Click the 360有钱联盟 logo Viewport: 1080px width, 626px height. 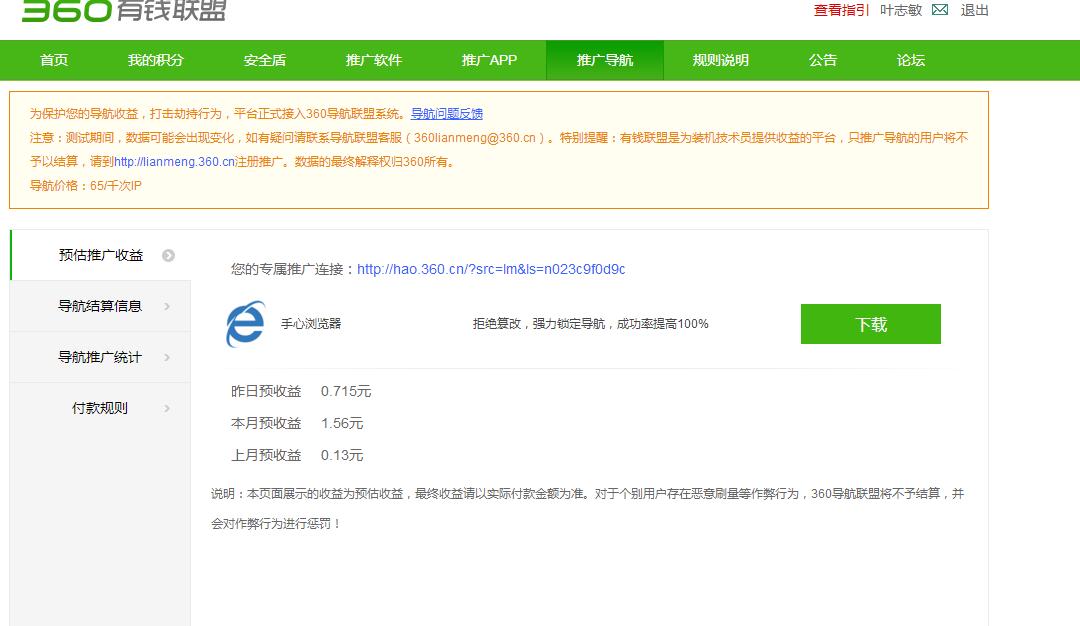click(x=124, y=10)
